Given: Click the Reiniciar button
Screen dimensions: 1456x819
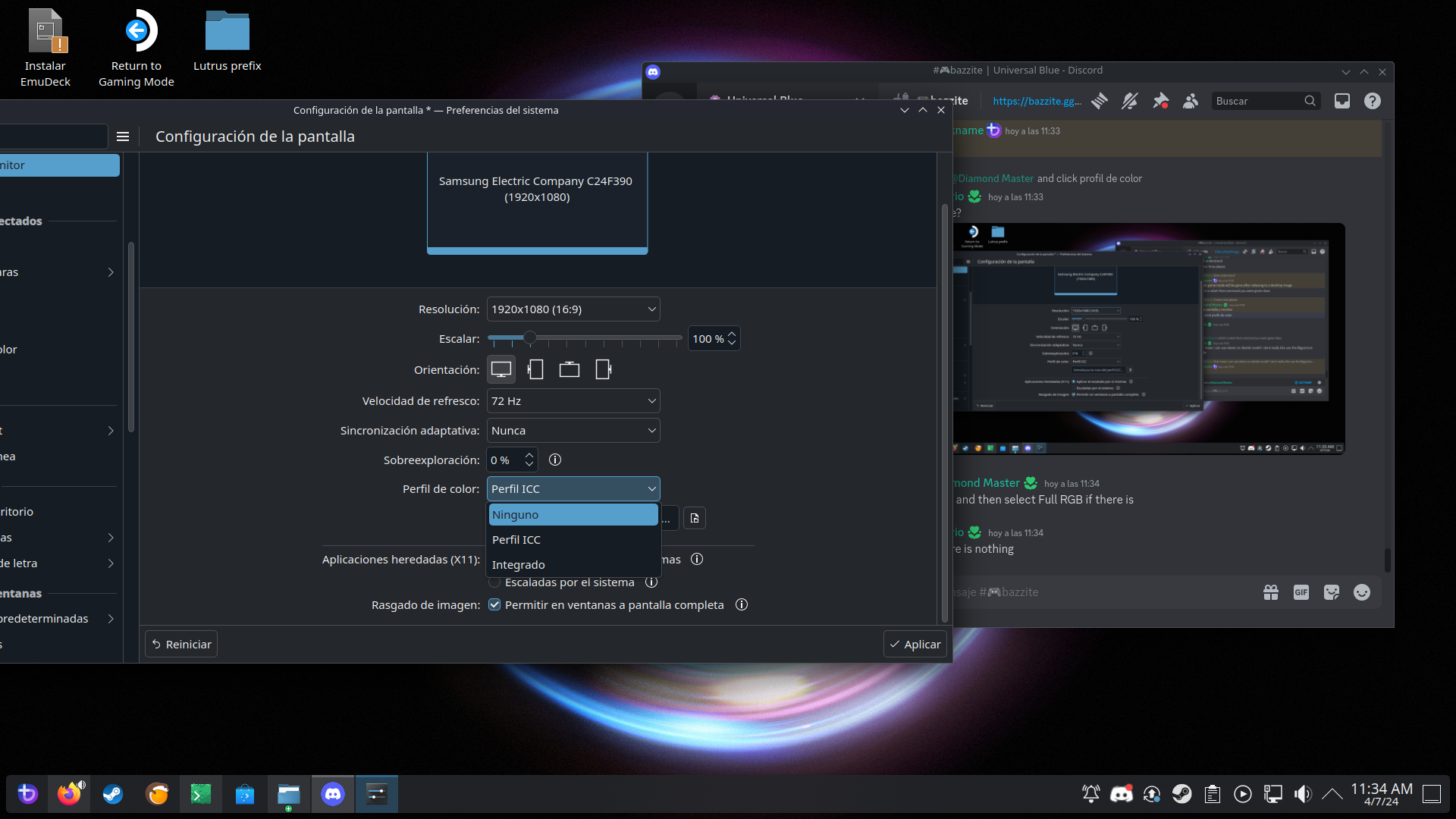Looking at the screenshot, I should pyautogui.click(x=181, y=645).
